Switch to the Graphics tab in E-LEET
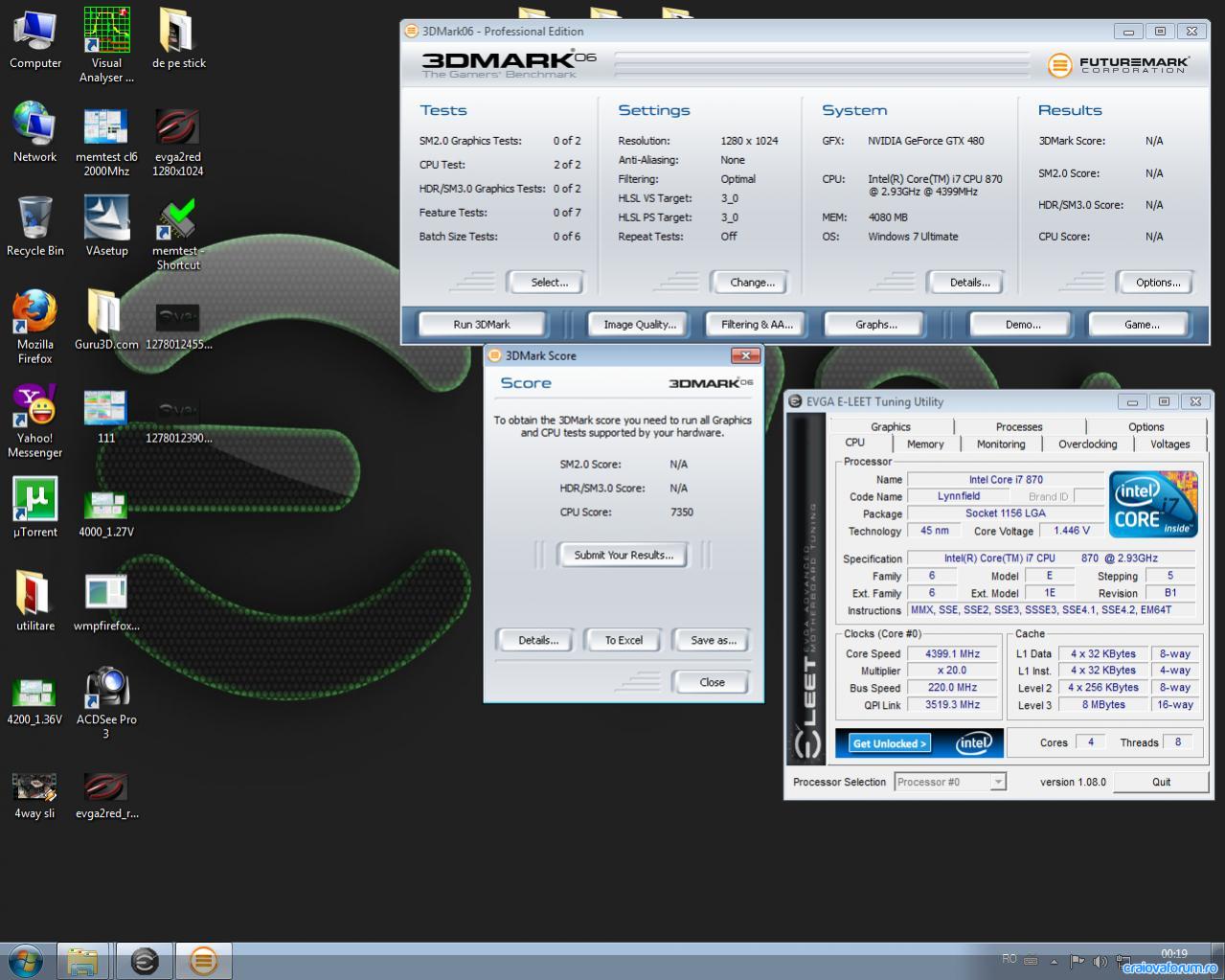The height and width of the screenshot is (980, 1225). click(x=891, y=426)
